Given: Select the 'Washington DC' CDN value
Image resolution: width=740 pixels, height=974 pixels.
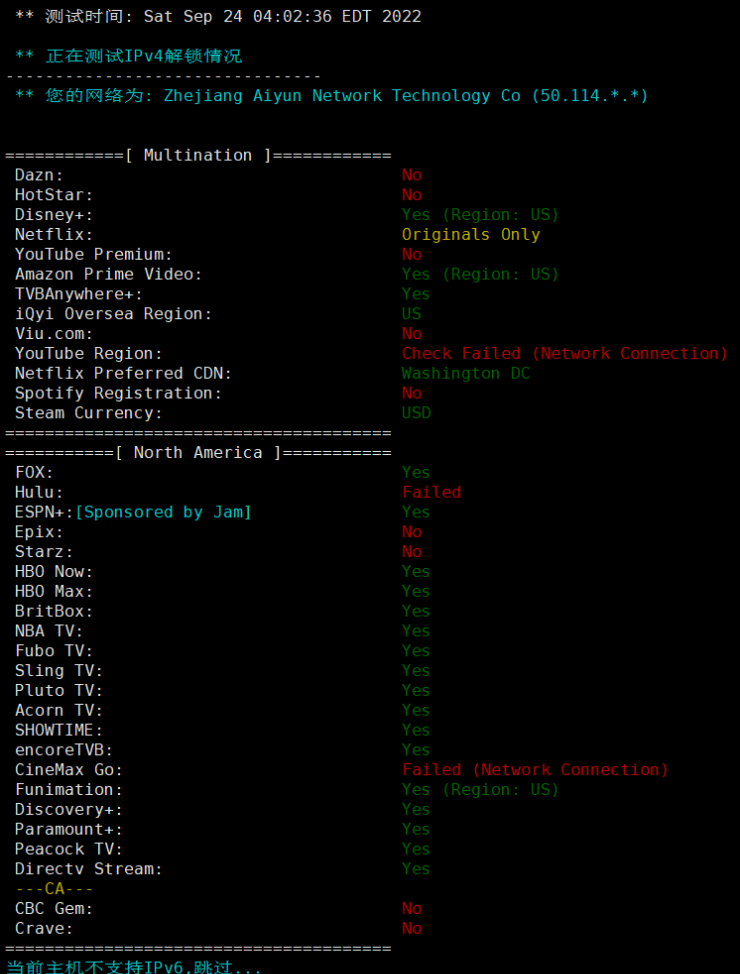Looking at the screenshot, I should (466, 373).
